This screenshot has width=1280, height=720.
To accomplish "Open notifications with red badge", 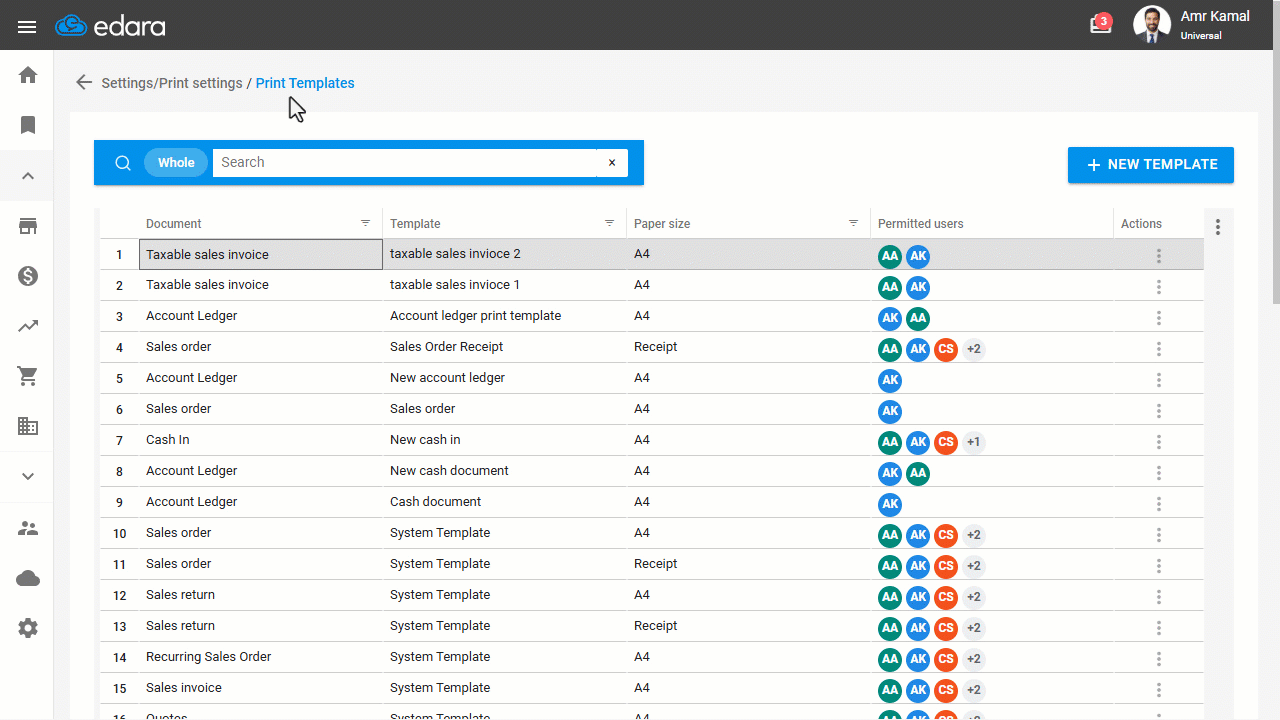I will 1100,24.
